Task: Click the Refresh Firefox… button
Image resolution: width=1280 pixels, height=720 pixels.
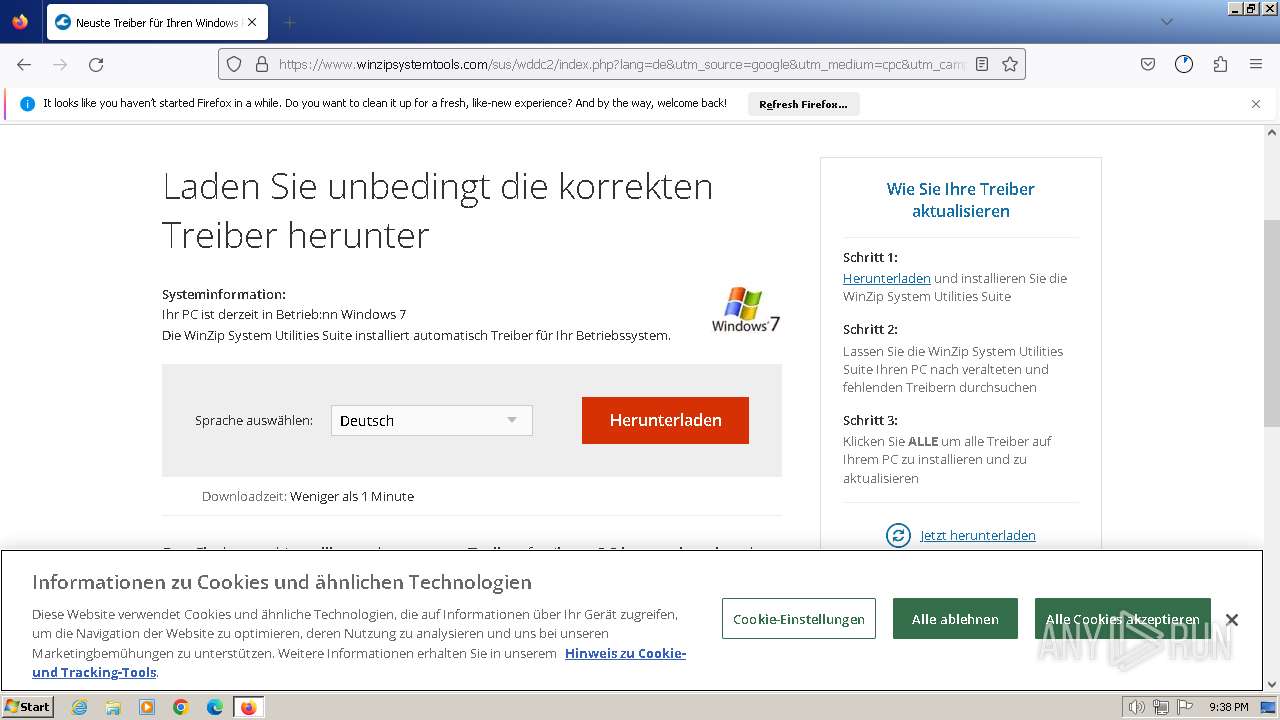Action: pyautogui.click(x=803, y=104)
